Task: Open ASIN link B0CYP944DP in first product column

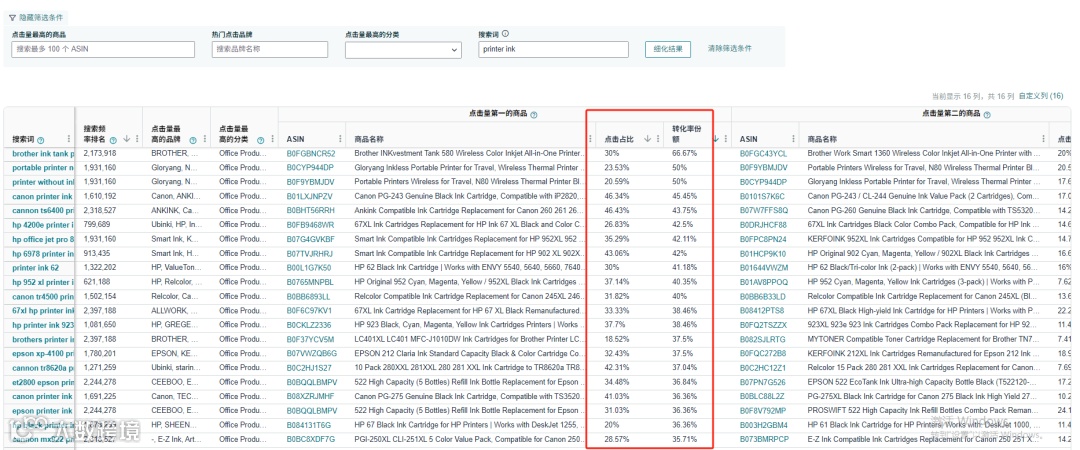Action: click(310, 167)
